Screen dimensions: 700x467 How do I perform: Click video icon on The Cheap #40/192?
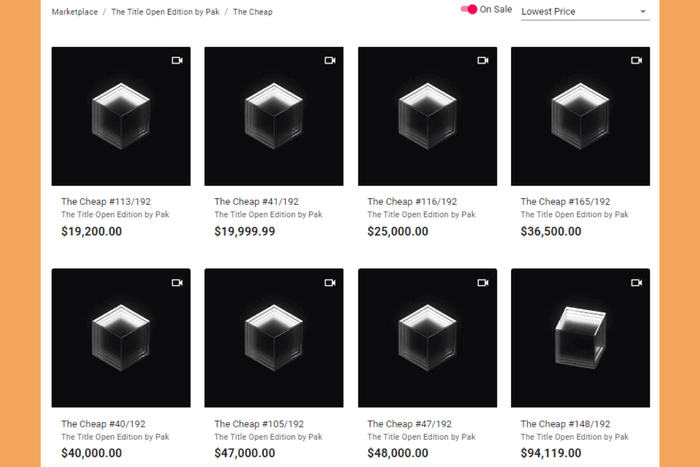click(177, 283)
